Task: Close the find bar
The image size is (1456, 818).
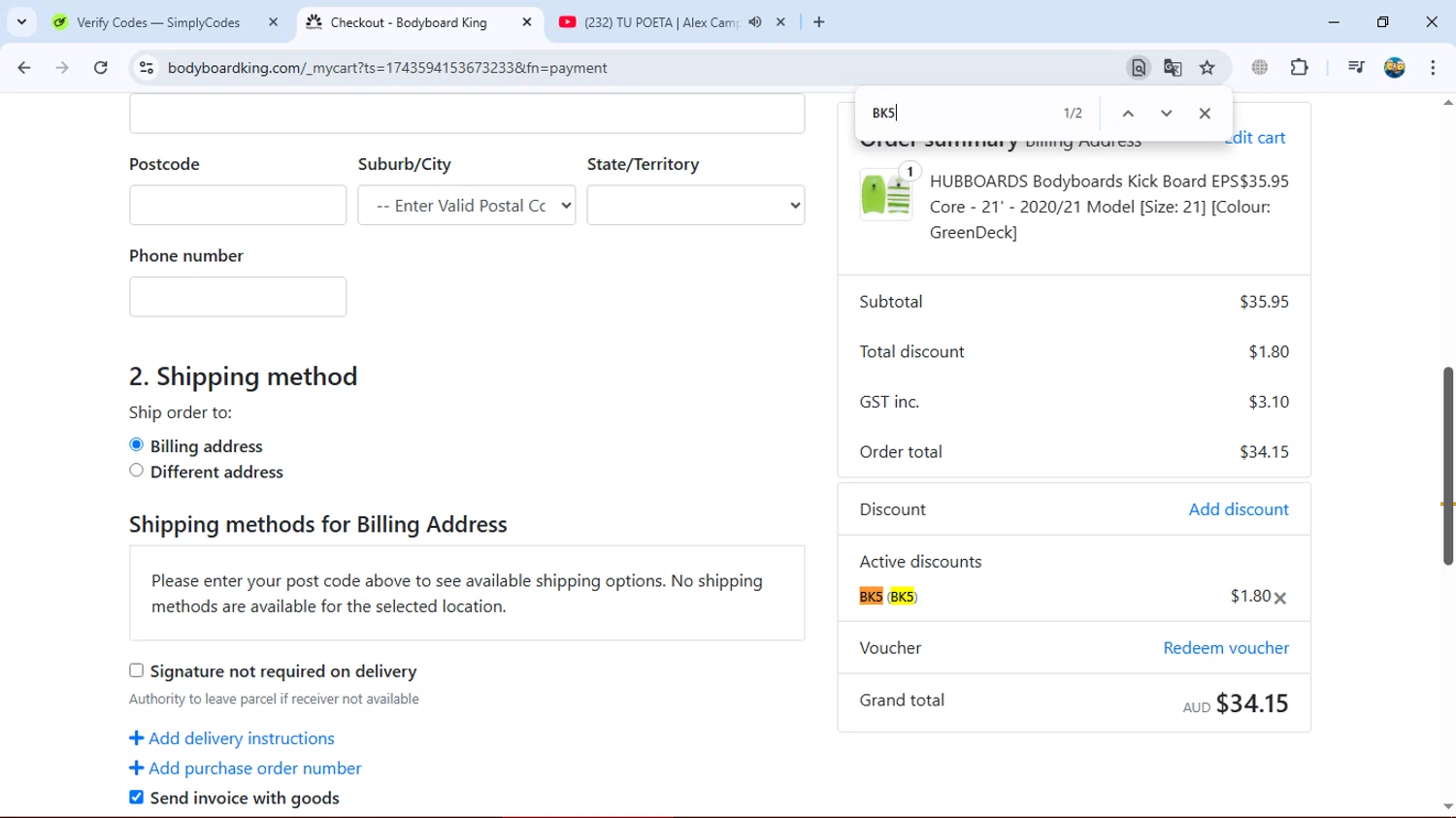Action: (1205, 114)
